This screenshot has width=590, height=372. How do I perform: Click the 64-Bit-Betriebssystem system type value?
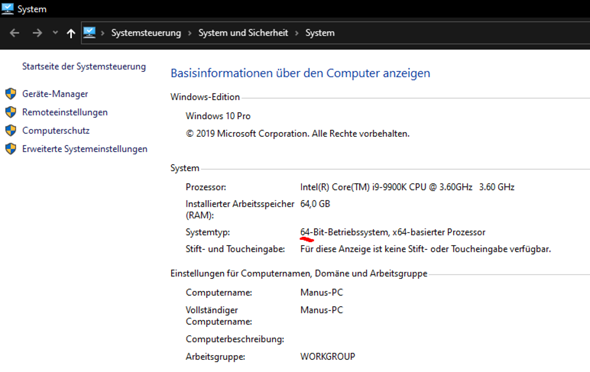point(392,232)
